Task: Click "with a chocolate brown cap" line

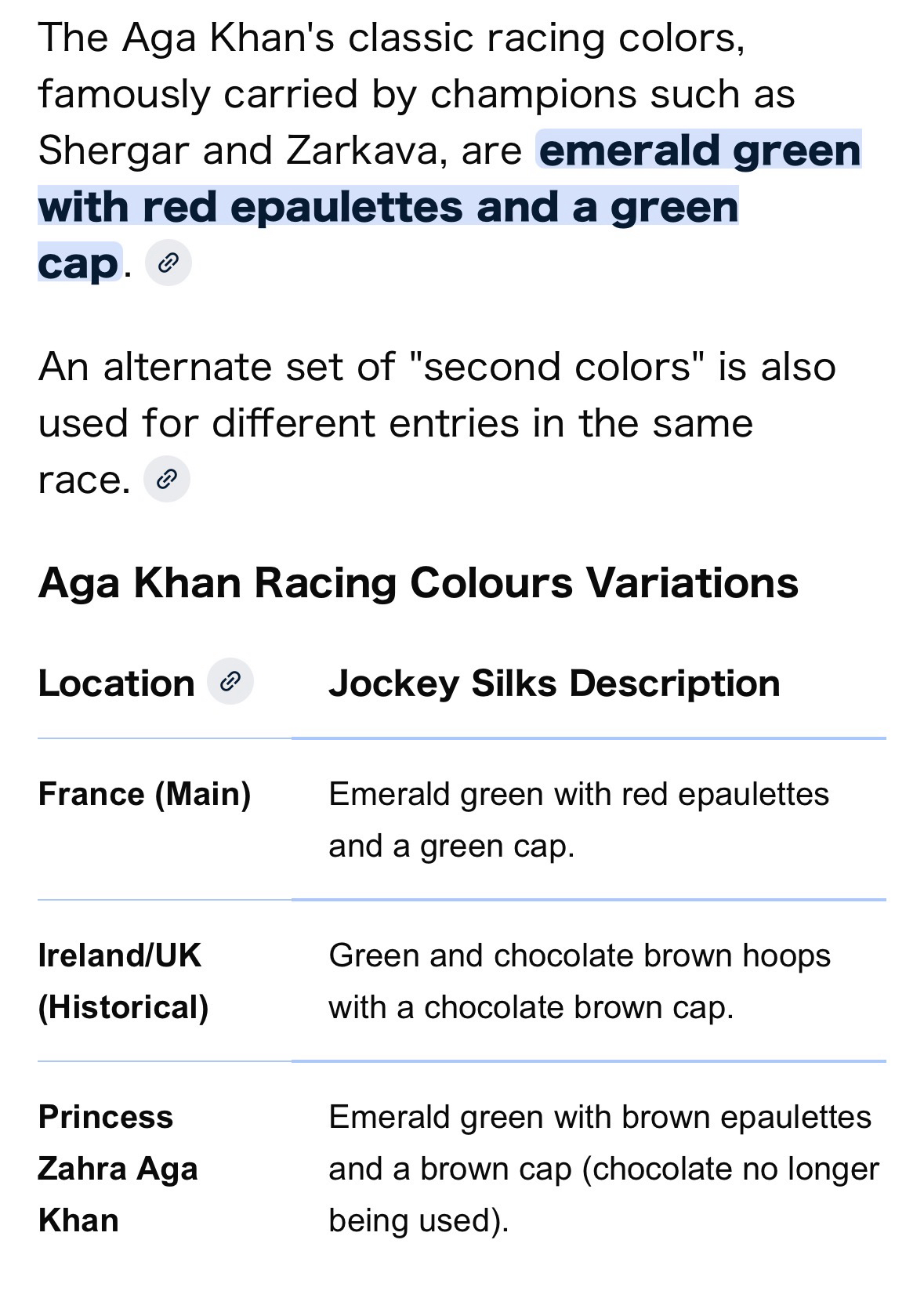Action: pos(531,1007)
